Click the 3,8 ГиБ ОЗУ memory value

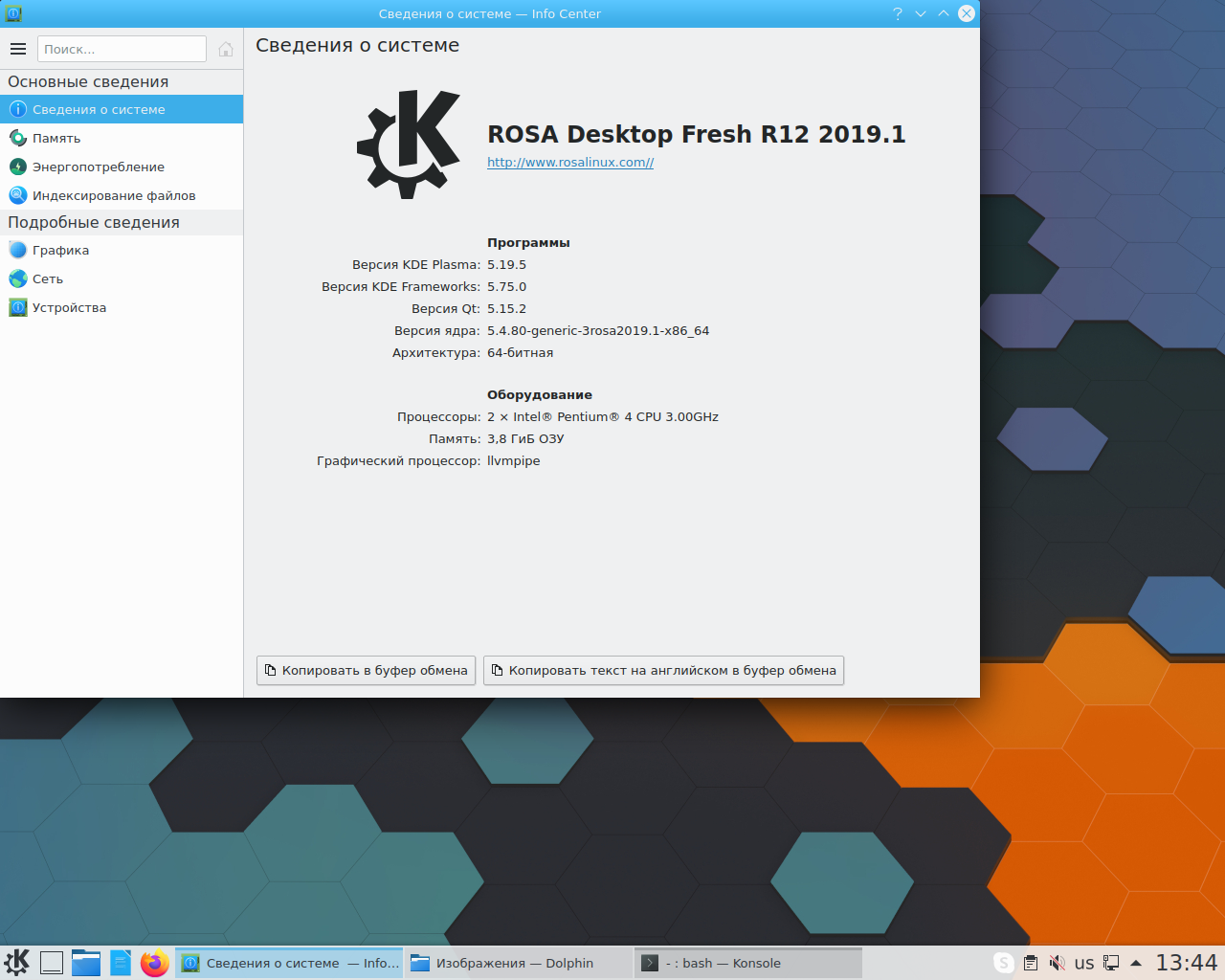tap(525, 439)
